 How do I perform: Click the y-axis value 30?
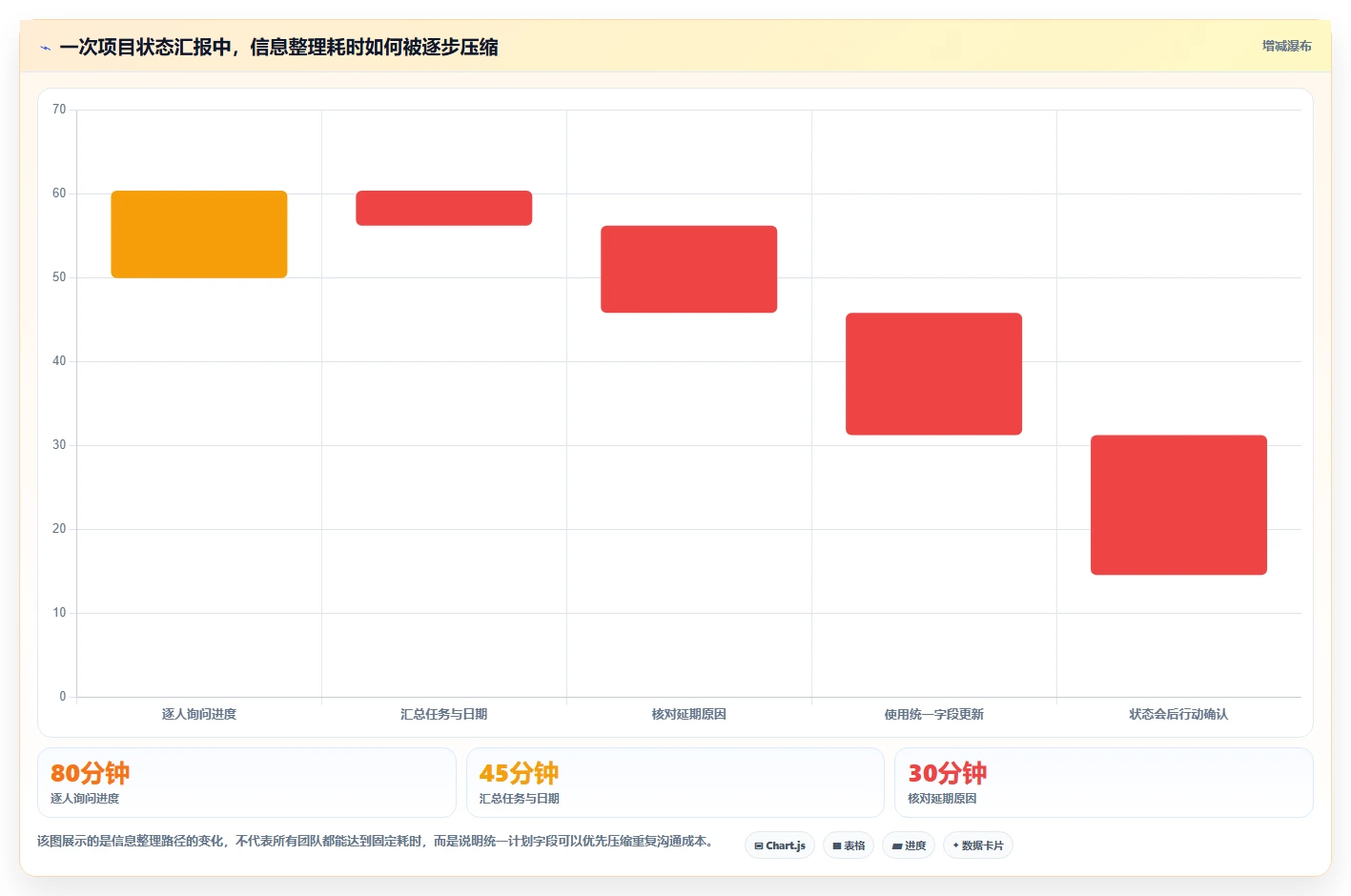(x=59, y=445)
